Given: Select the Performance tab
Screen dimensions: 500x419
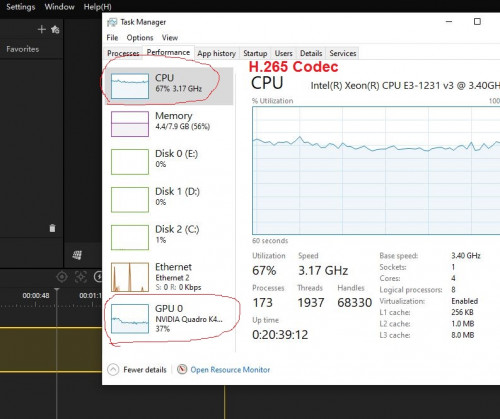Looking at the screenshot, I should (x=168, y=52).
